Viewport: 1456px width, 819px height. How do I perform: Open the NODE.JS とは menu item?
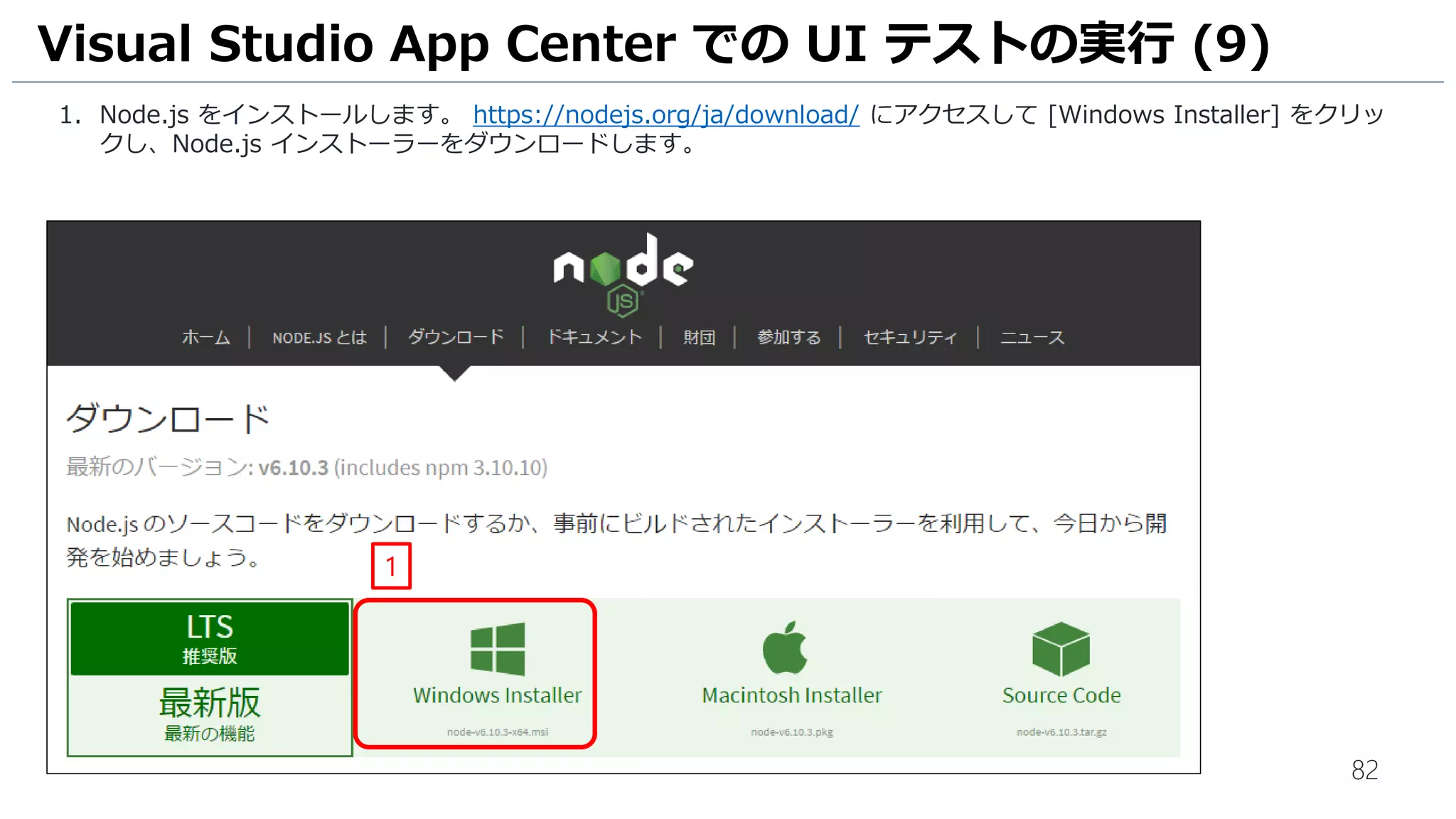(319, 338)
